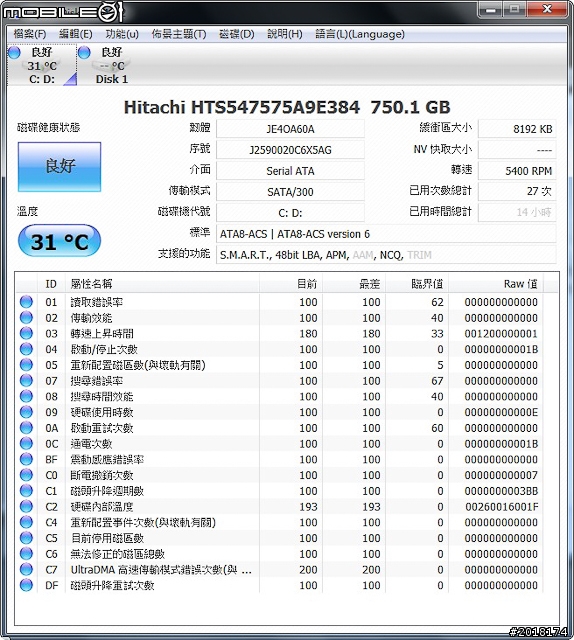Image resolution: width=574 pixels, height=640 pixels.
Task: Select the Disk 1 tab
Action: [x=111, y=65]
